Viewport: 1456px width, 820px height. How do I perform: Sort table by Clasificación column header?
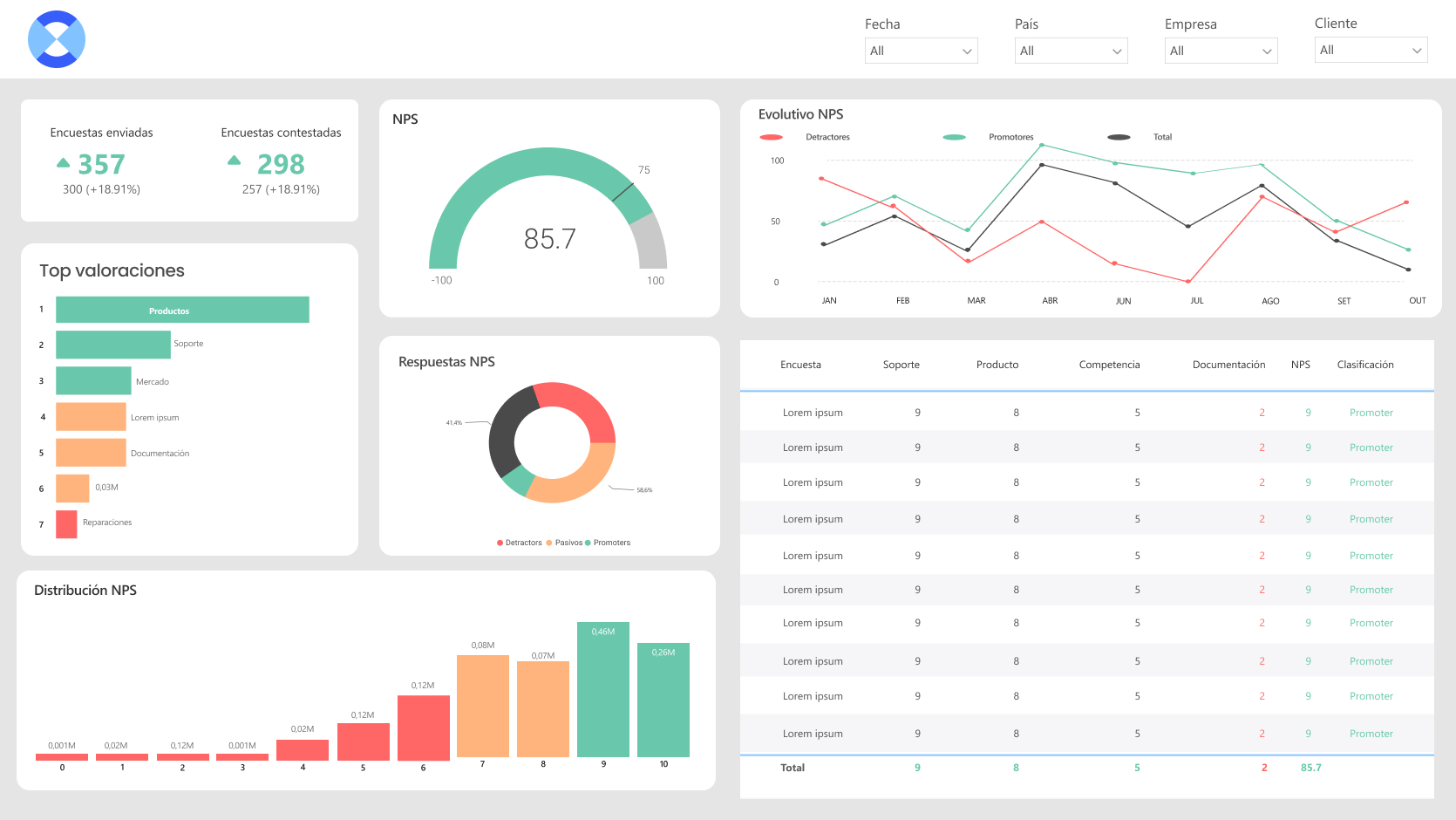[x=1365, y=365]
